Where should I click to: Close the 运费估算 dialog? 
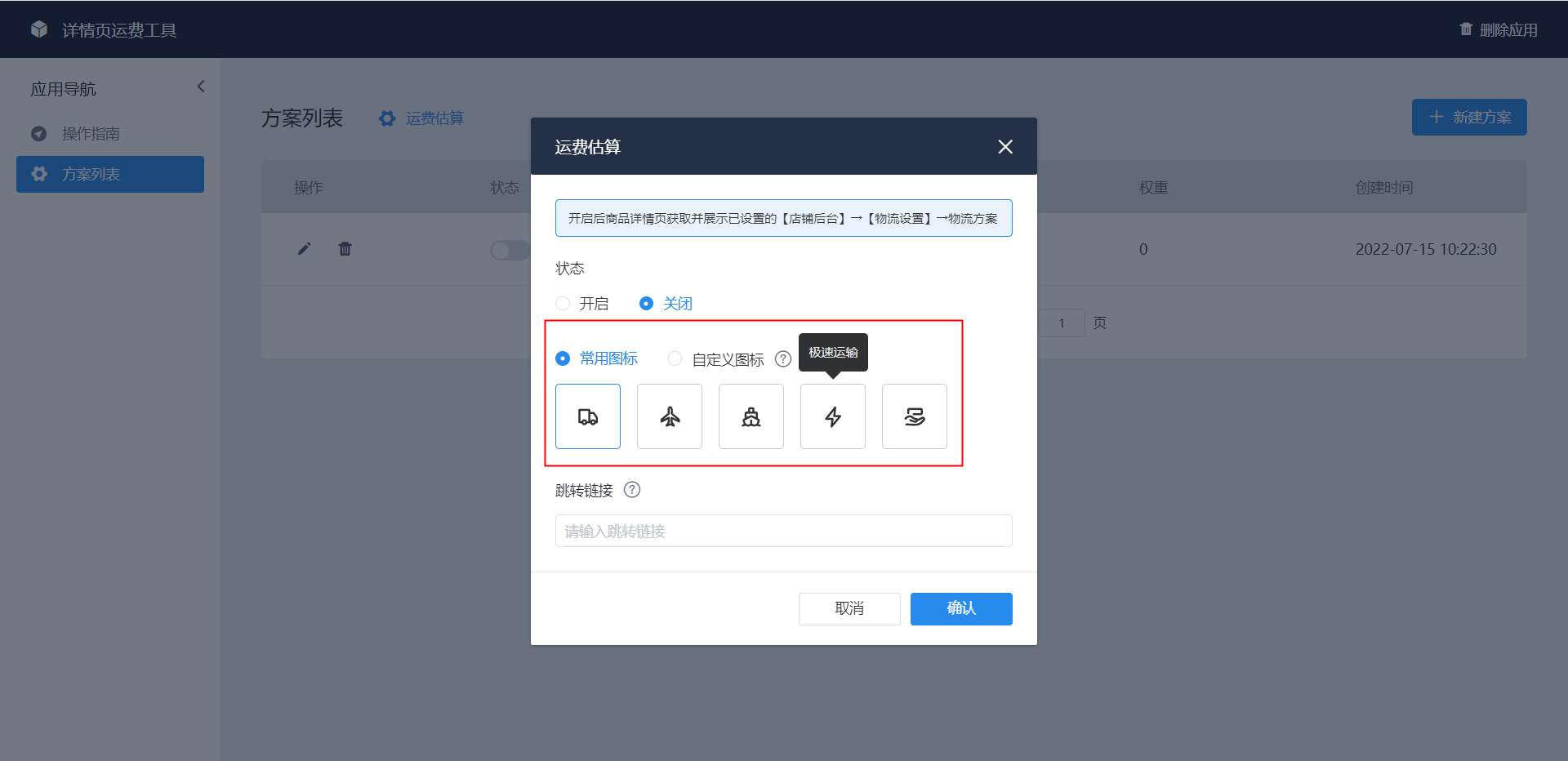tap(1005, 146)
